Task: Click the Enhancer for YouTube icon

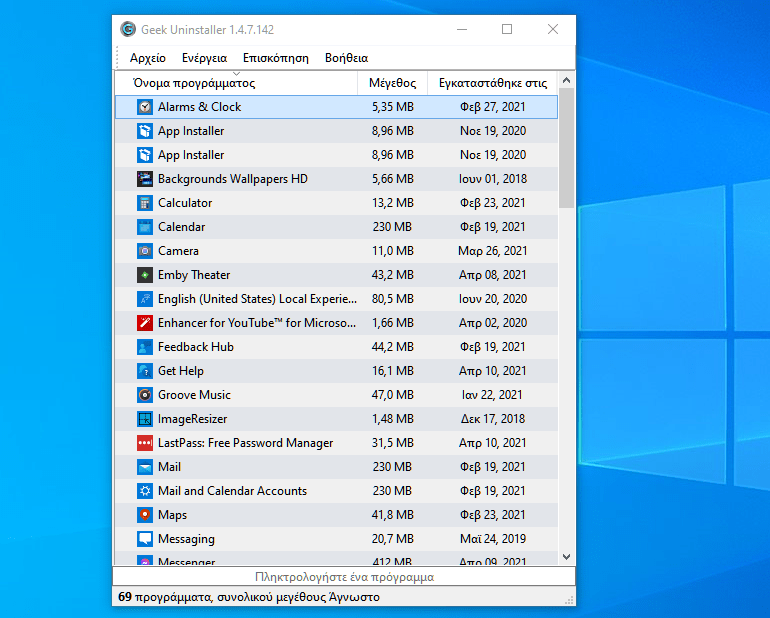Action: point(144,323)
